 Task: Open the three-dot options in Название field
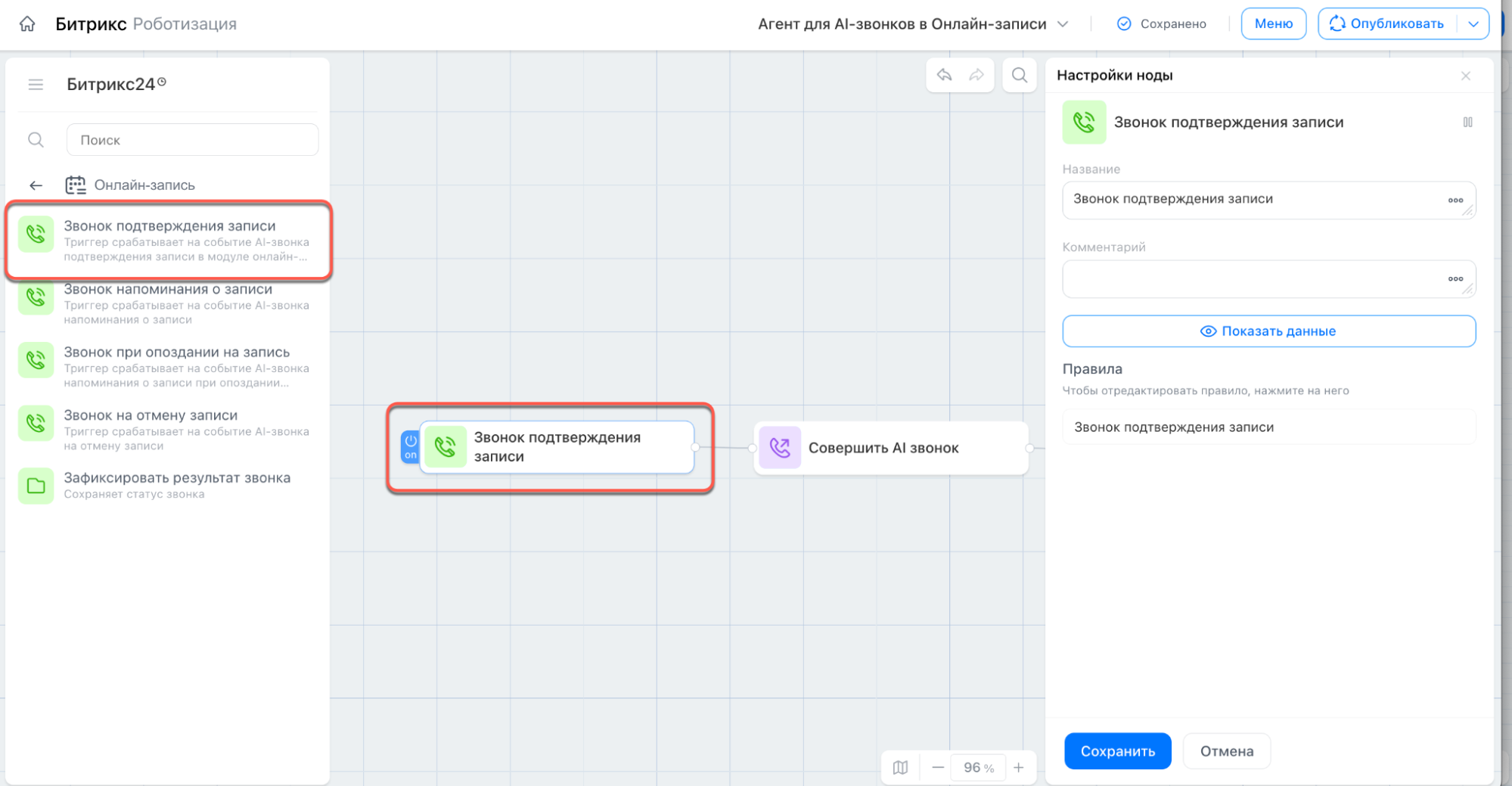point(1455,200)
